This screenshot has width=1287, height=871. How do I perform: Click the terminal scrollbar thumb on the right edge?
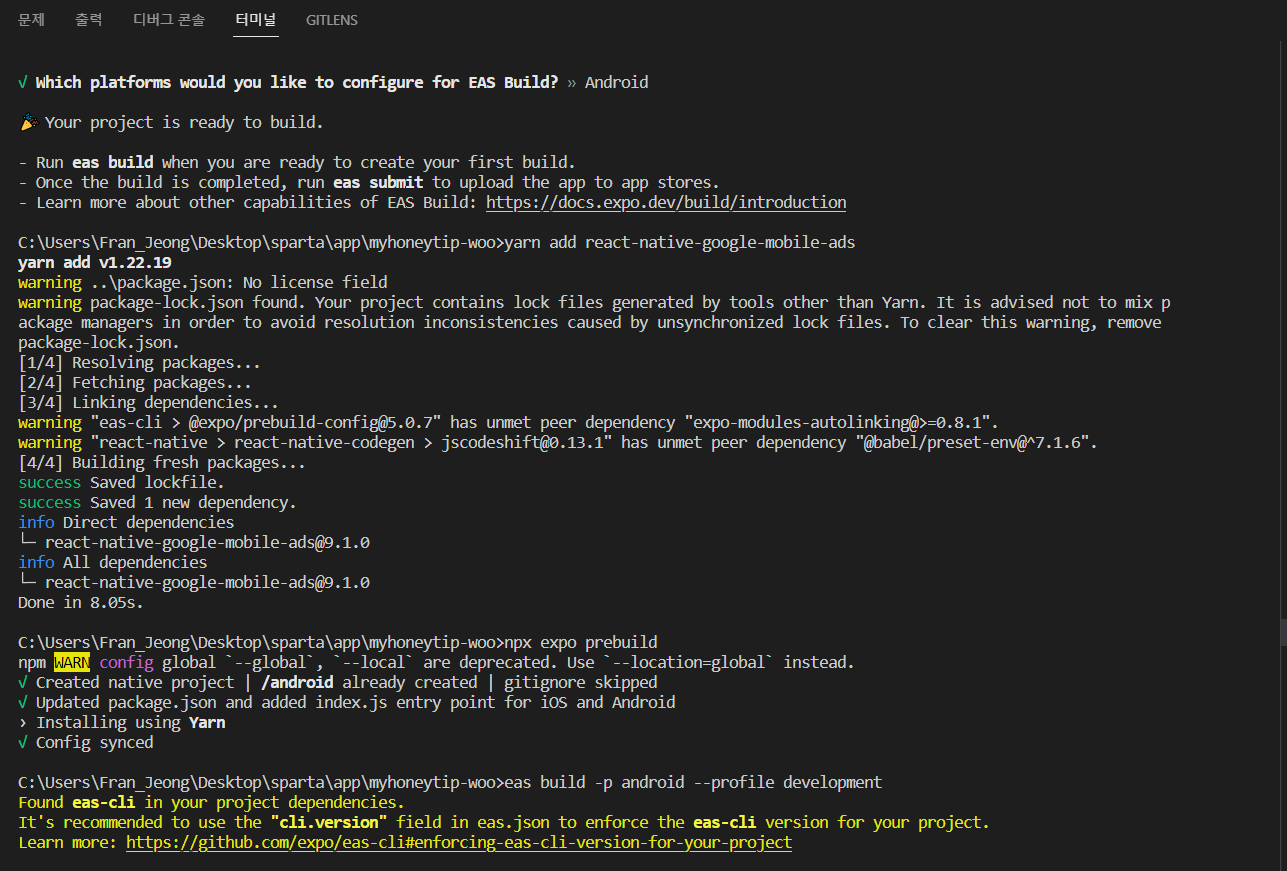(x=1282, y=632)
